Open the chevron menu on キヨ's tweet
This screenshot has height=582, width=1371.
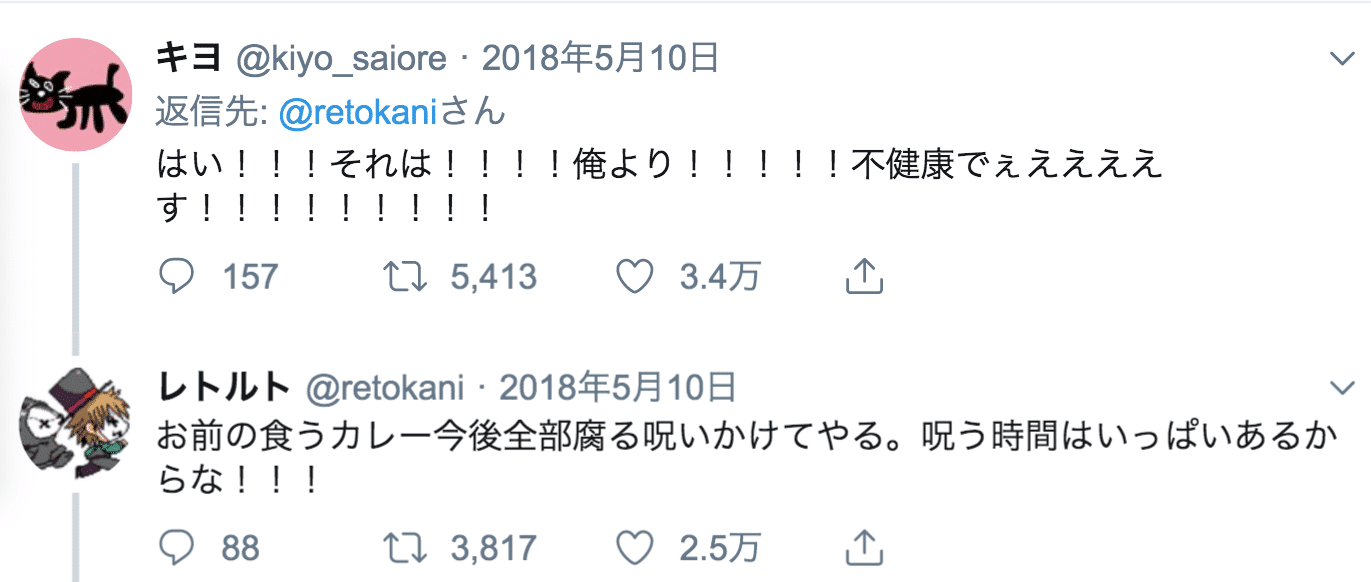point(1340,60)
